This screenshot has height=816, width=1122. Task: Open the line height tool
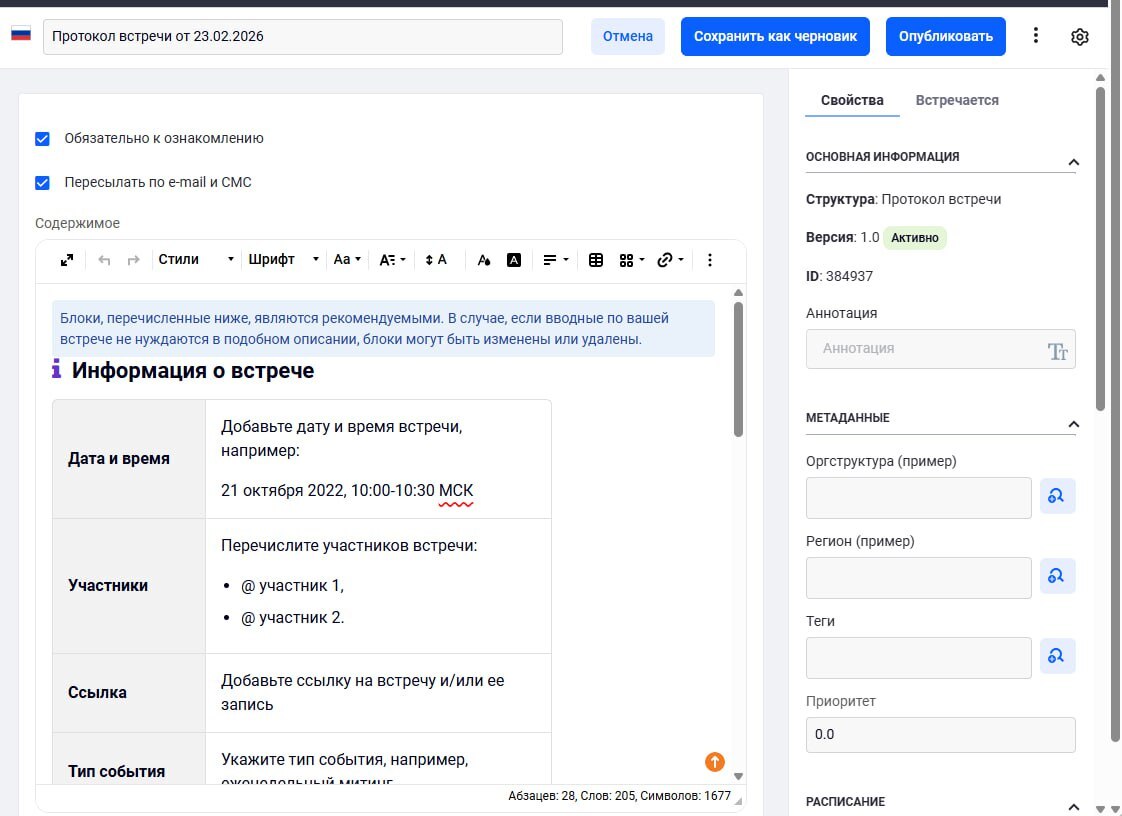436,260
